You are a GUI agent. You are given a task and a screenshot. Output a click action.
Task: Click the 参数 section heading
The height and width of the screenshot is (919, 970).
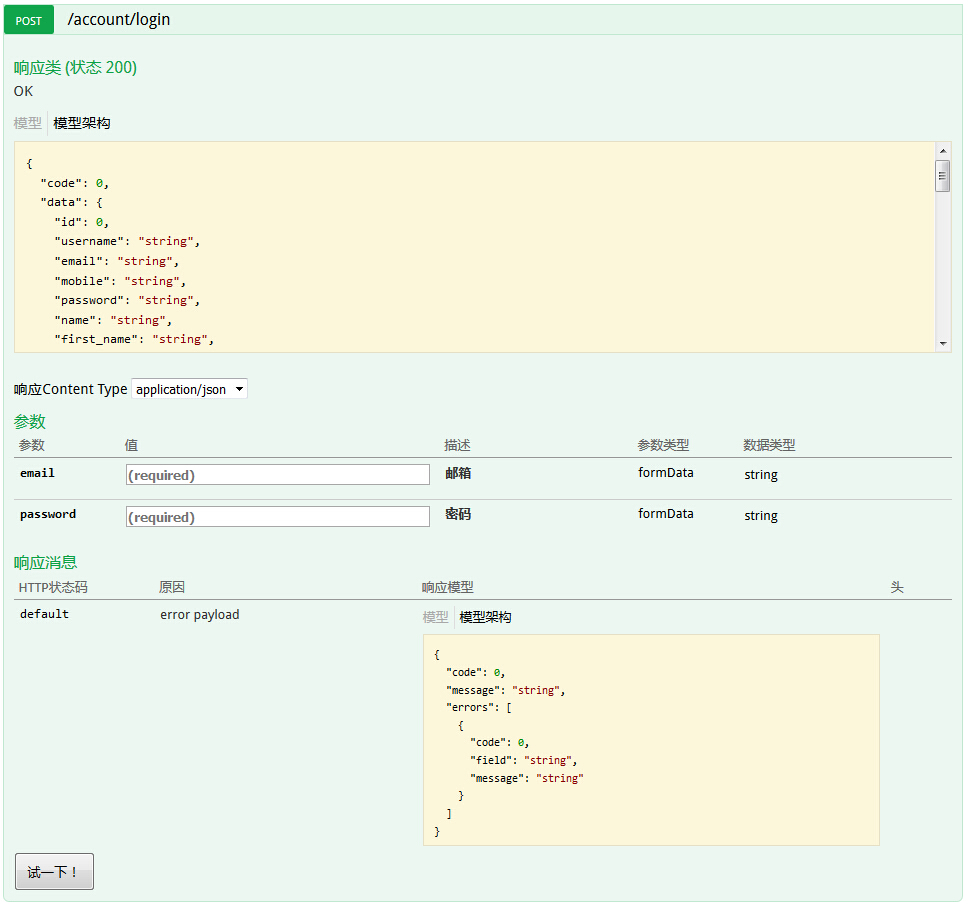[30, 422]
